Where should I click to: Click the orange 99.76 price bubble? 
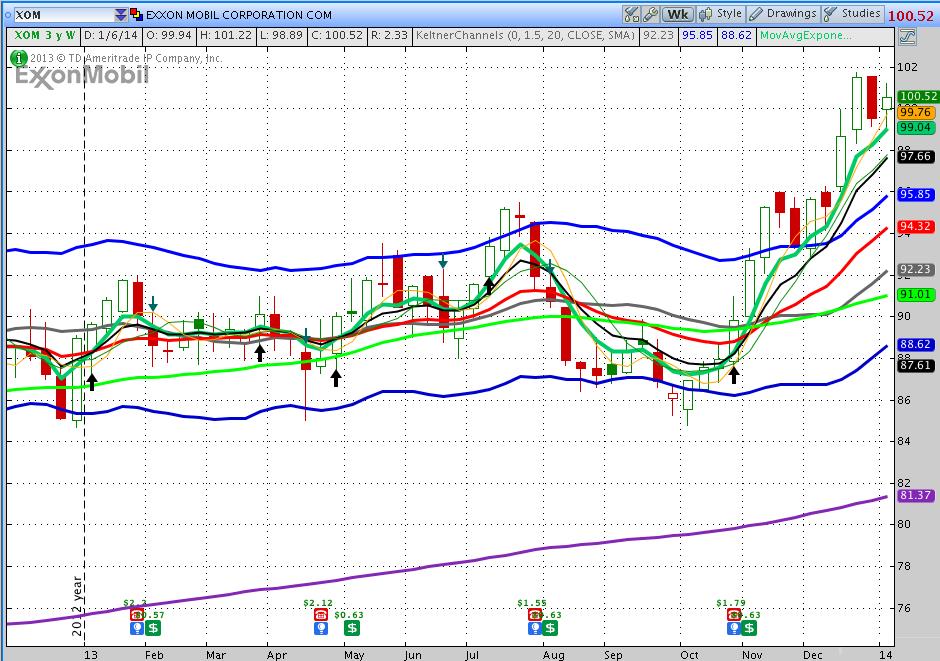tap(915, 112)
